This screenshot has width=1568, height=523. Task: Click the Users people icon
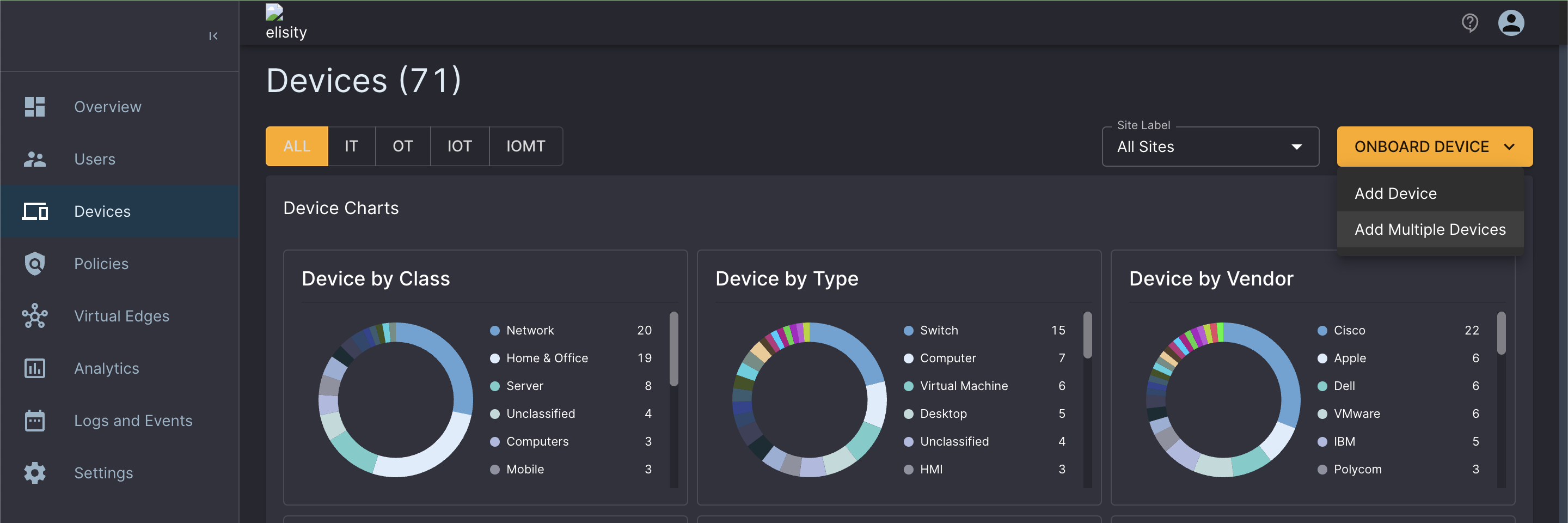coord(35,159)
